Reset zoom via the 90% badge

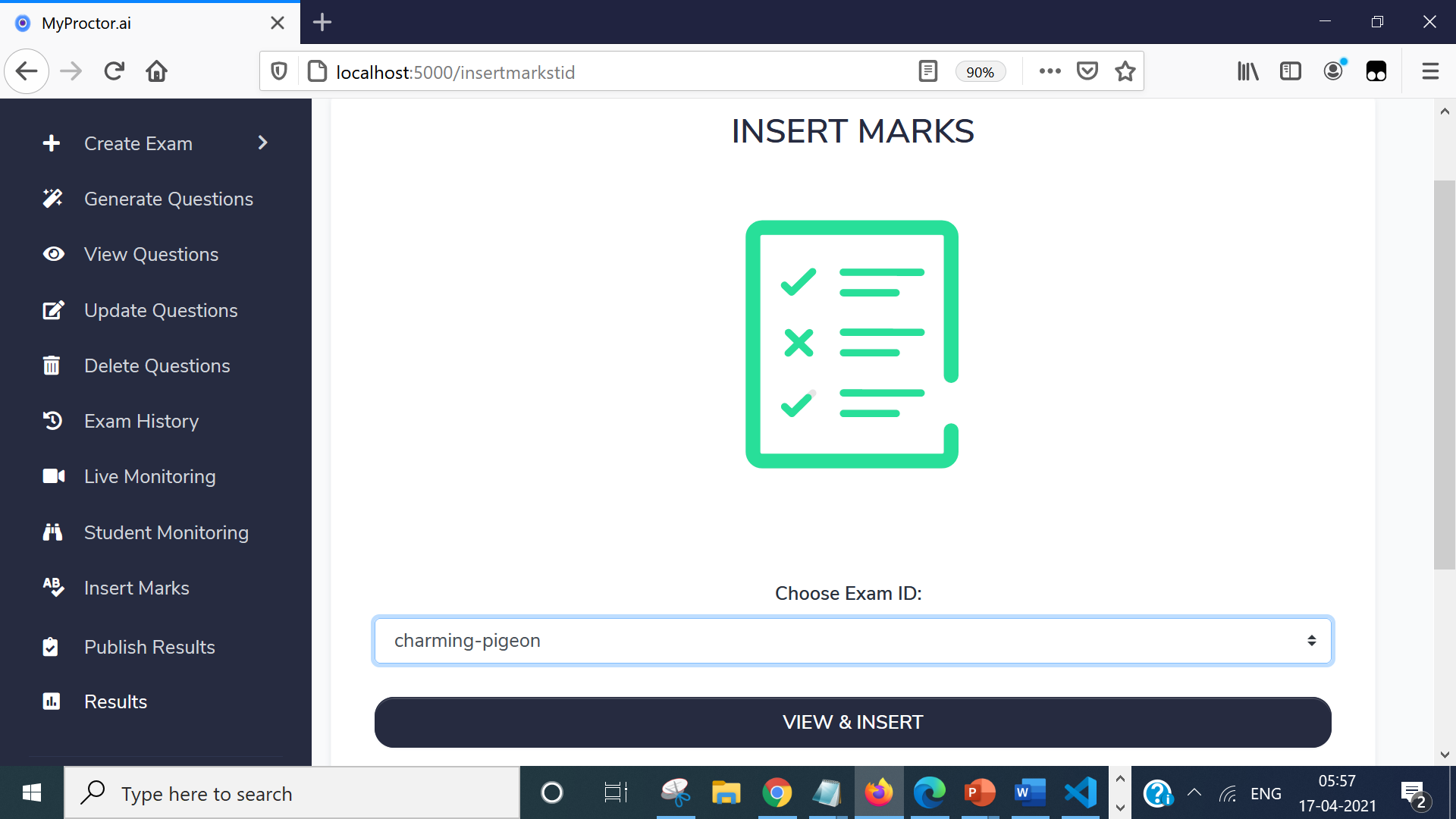980,72
